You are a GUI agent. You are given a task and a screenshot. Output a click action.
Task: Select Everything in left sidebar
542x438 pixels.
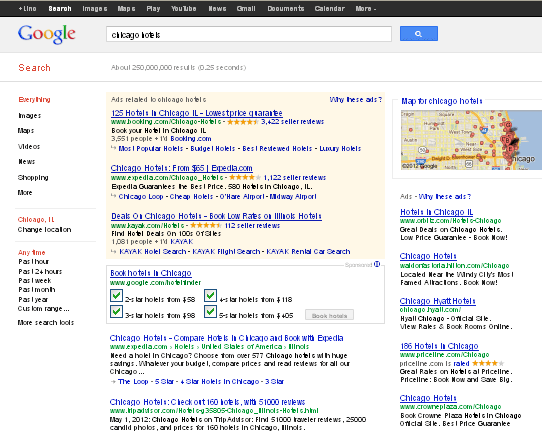click(34, 100)
